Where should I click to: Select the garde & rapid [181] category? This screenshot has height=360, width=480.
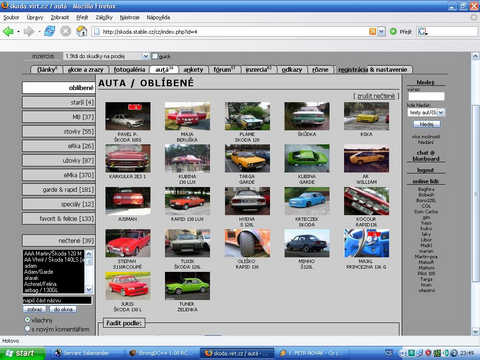(x=59, y=190)
